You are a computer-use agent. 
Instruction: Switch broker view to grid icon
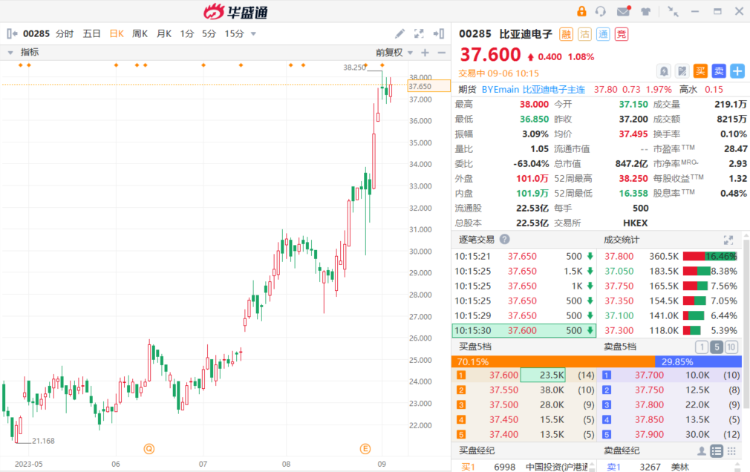pyautogui.click(x=731, y=450)
